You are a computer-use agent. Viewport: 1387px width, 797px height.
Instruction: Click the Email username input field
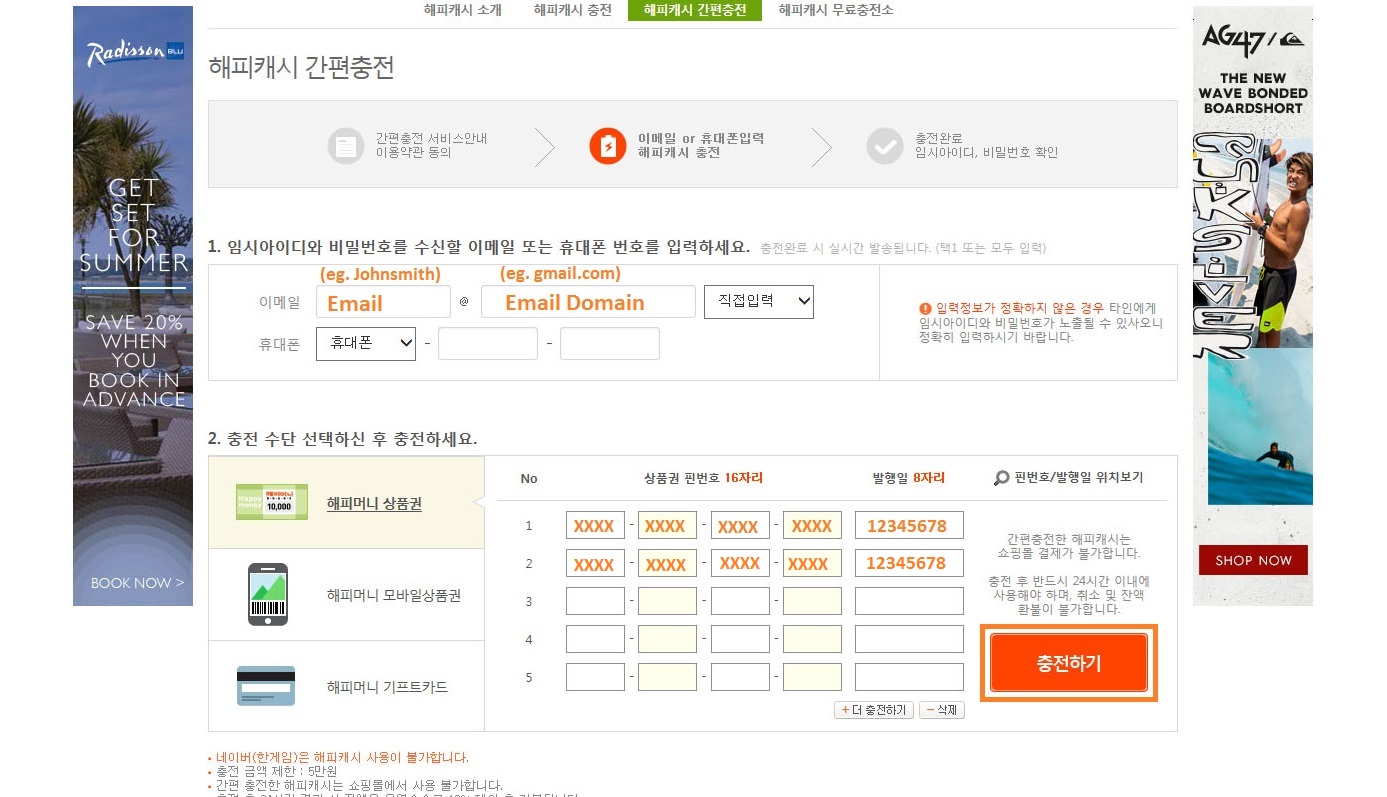point(383,302)
